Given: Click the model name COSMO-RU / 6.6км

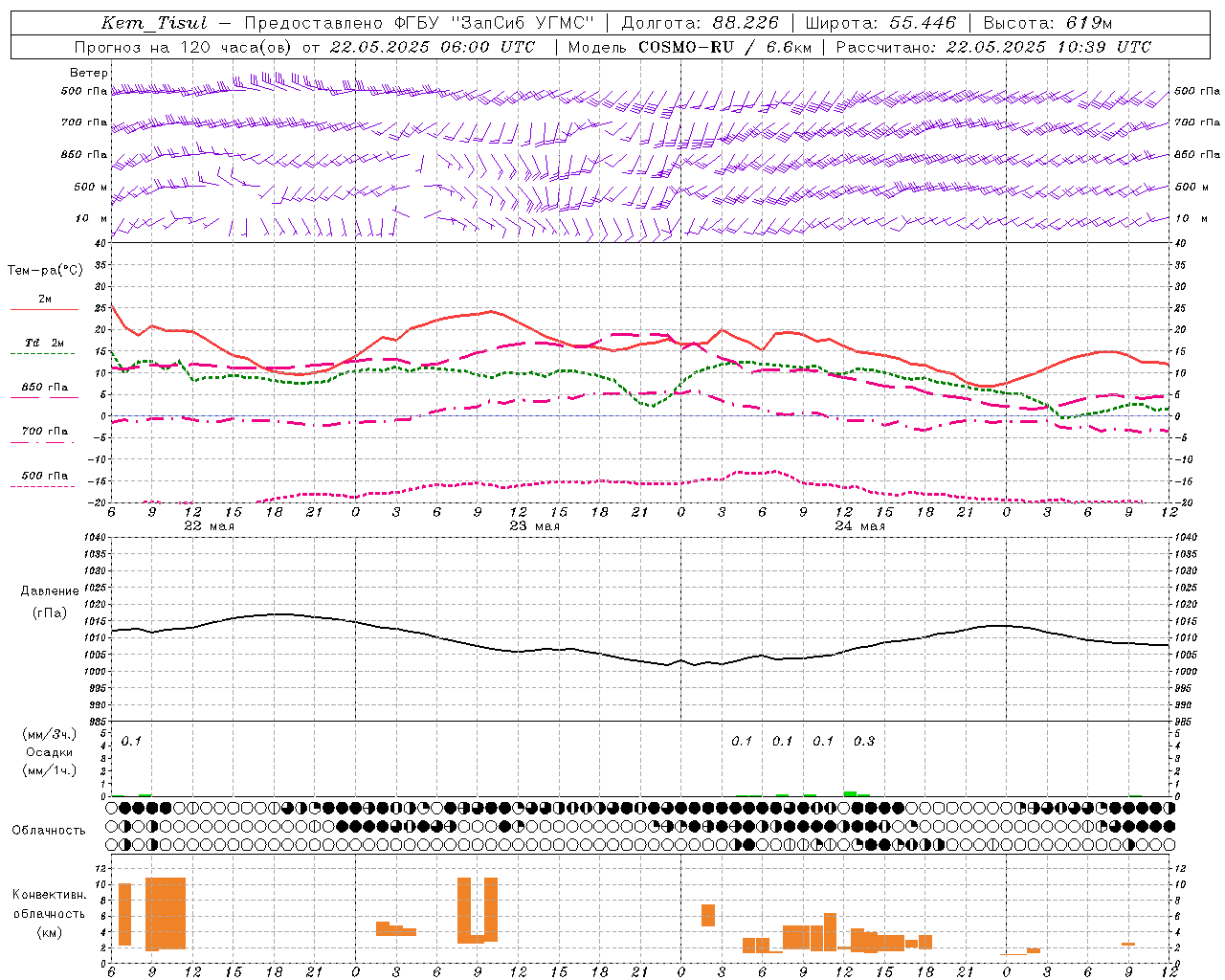Looking at the screenshot, I should 725,47.
